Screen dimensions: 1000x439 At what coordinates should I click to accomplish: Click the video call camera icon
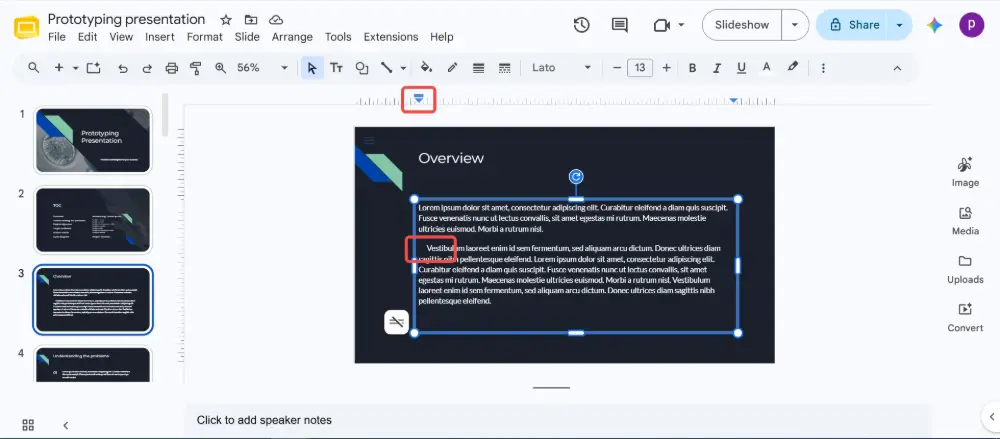point(662,25)
